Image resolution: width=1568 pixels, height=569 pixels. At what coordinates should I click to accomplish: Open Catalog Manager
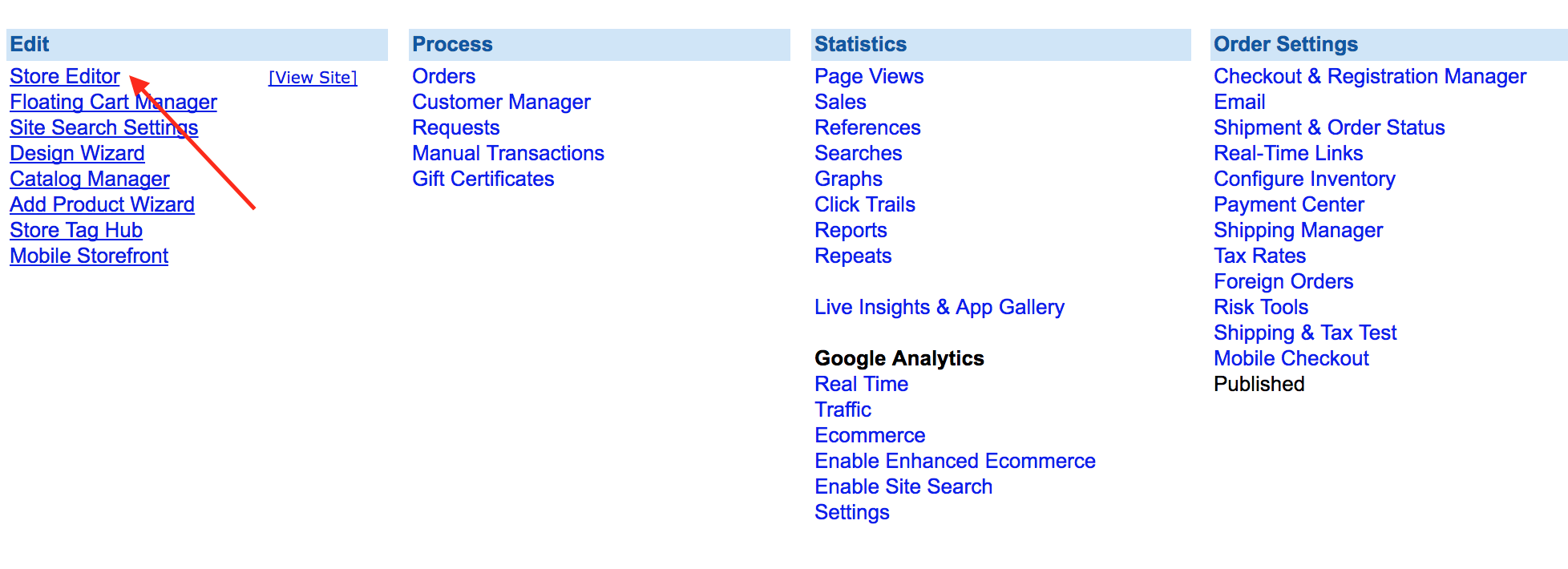[90, 179]
